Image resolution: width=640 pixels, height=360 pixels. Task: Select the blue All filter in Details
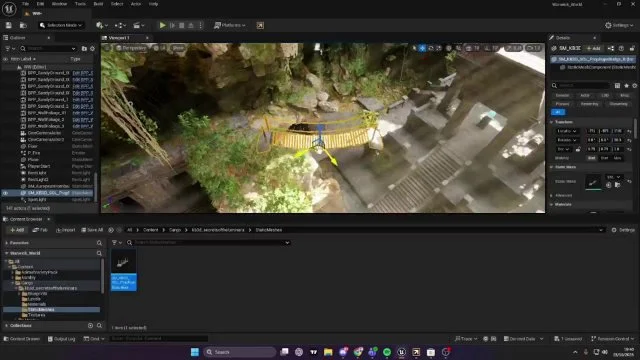pos(558,112)
